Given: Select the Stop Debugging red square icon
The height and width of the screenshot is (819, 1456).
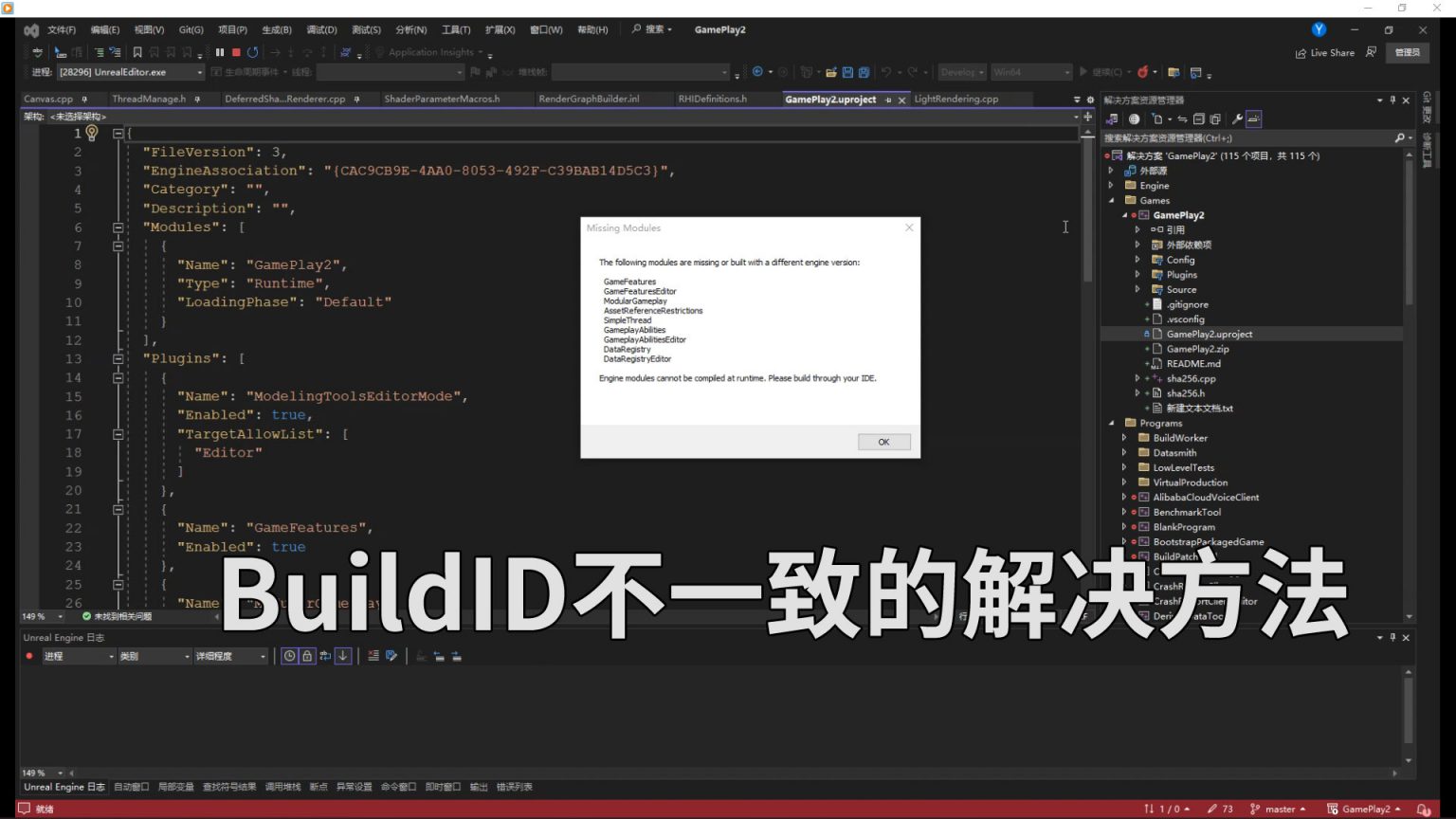Looking at the screenshot, I should pos(235,52).
